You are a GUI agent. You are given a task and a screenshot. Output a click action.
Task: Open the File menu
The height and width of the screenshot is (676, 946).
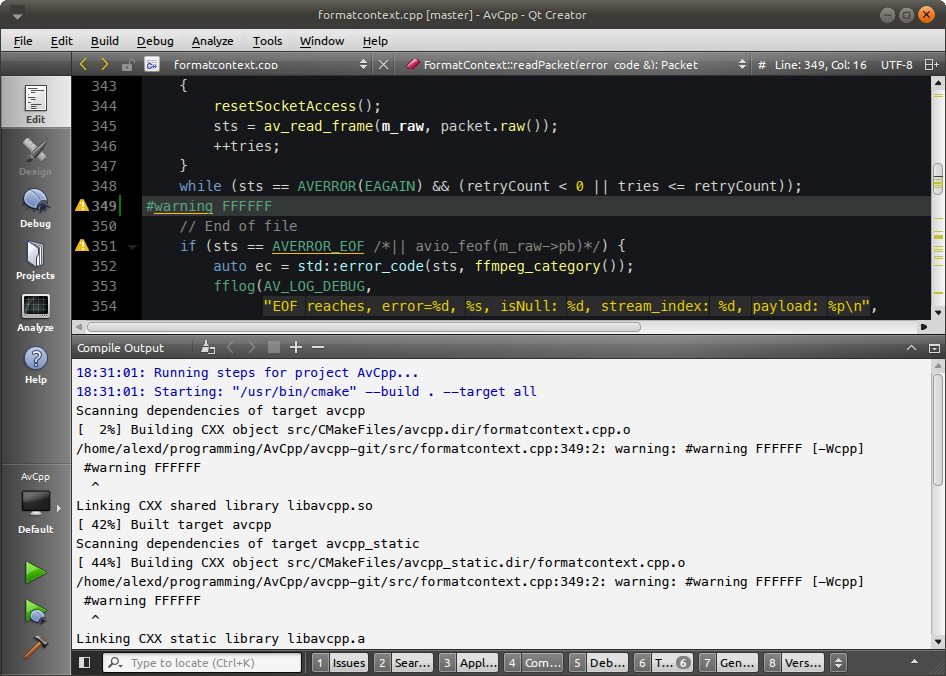(23, 41)
